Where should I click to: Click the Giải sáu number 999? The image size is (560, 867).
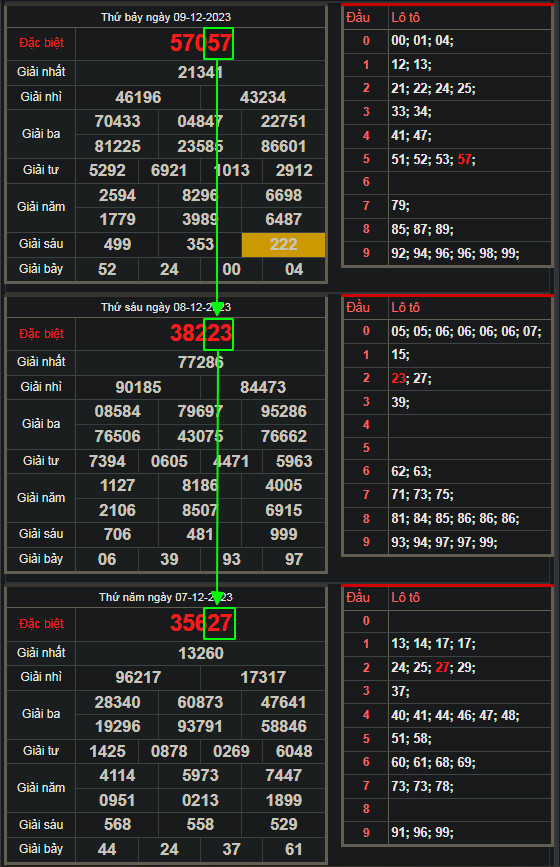click(284, 534)
